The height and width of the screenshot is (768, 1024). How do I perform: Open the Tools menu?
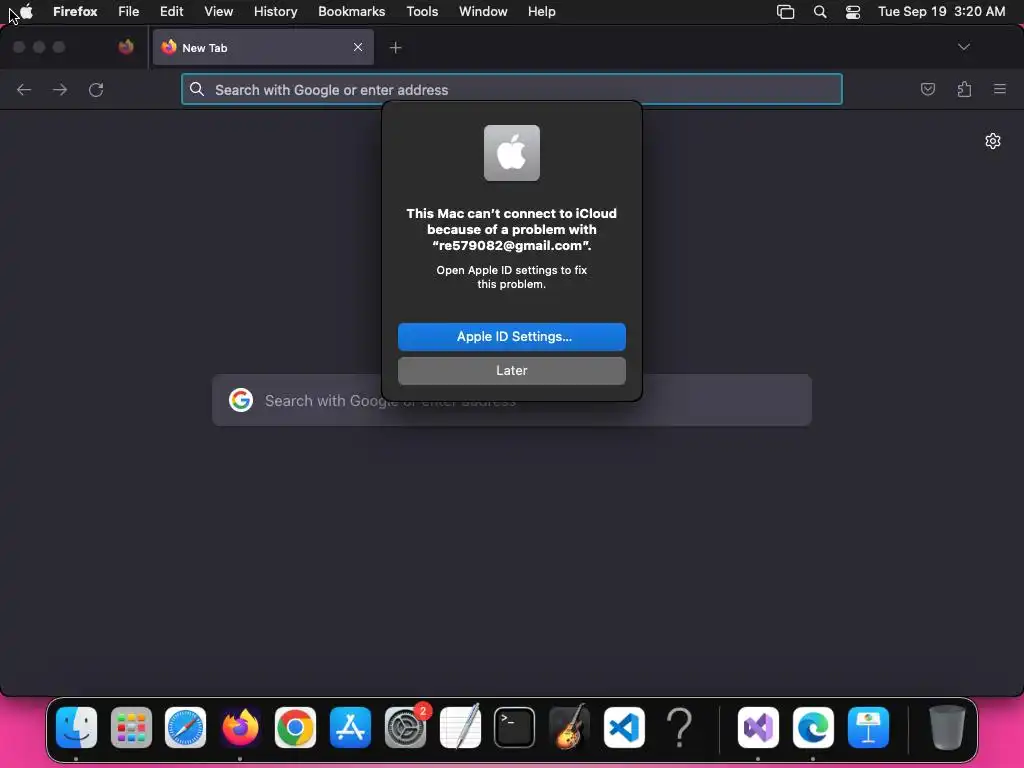(422, 12)
